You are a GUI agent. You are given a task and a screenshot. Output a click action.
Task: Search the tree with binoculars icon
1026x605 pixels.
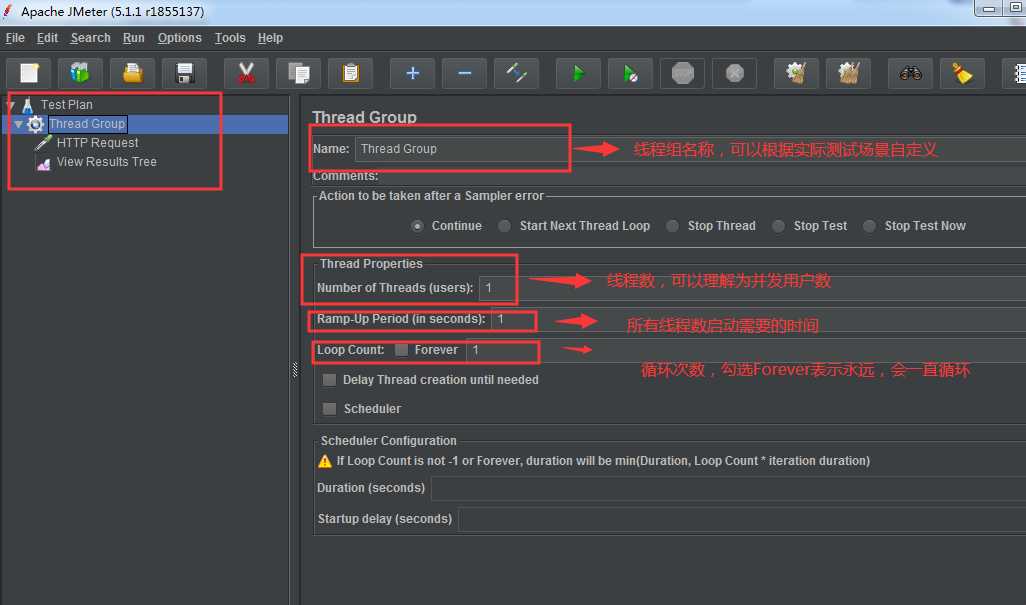tap(910, 73)
